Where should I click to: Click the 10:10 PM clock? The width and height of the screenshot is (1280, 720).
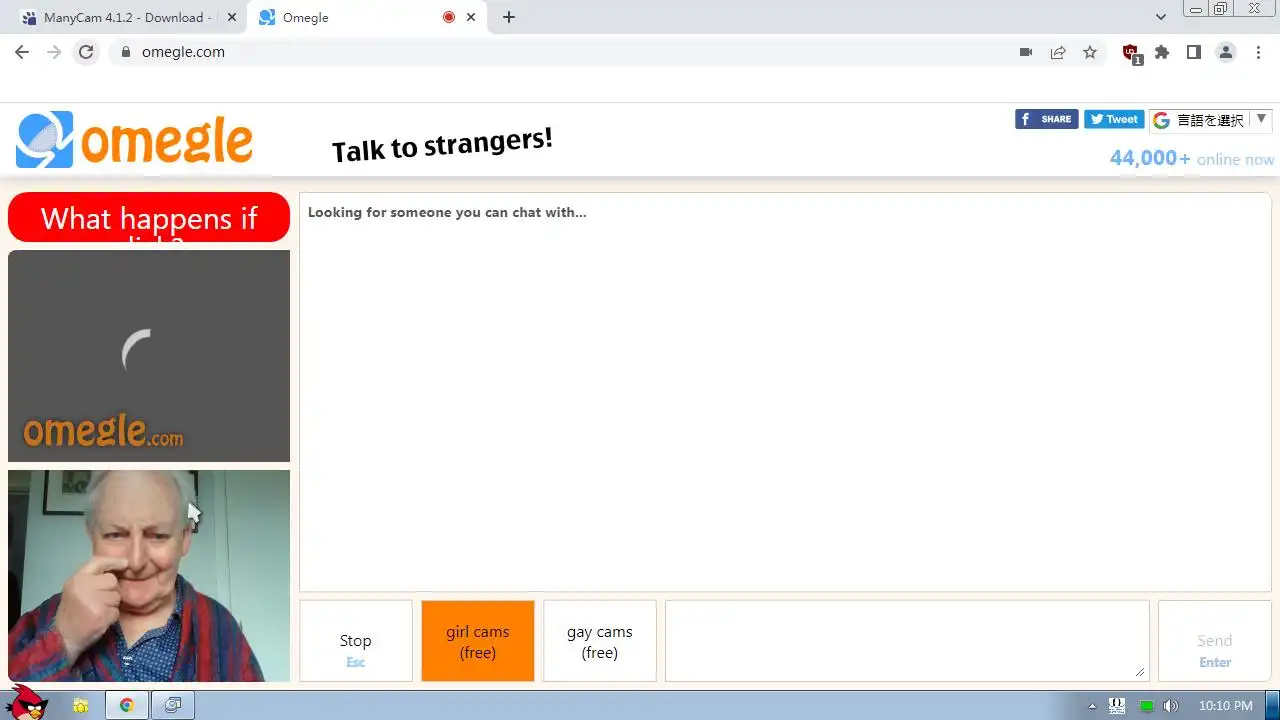click(1225, 706)
